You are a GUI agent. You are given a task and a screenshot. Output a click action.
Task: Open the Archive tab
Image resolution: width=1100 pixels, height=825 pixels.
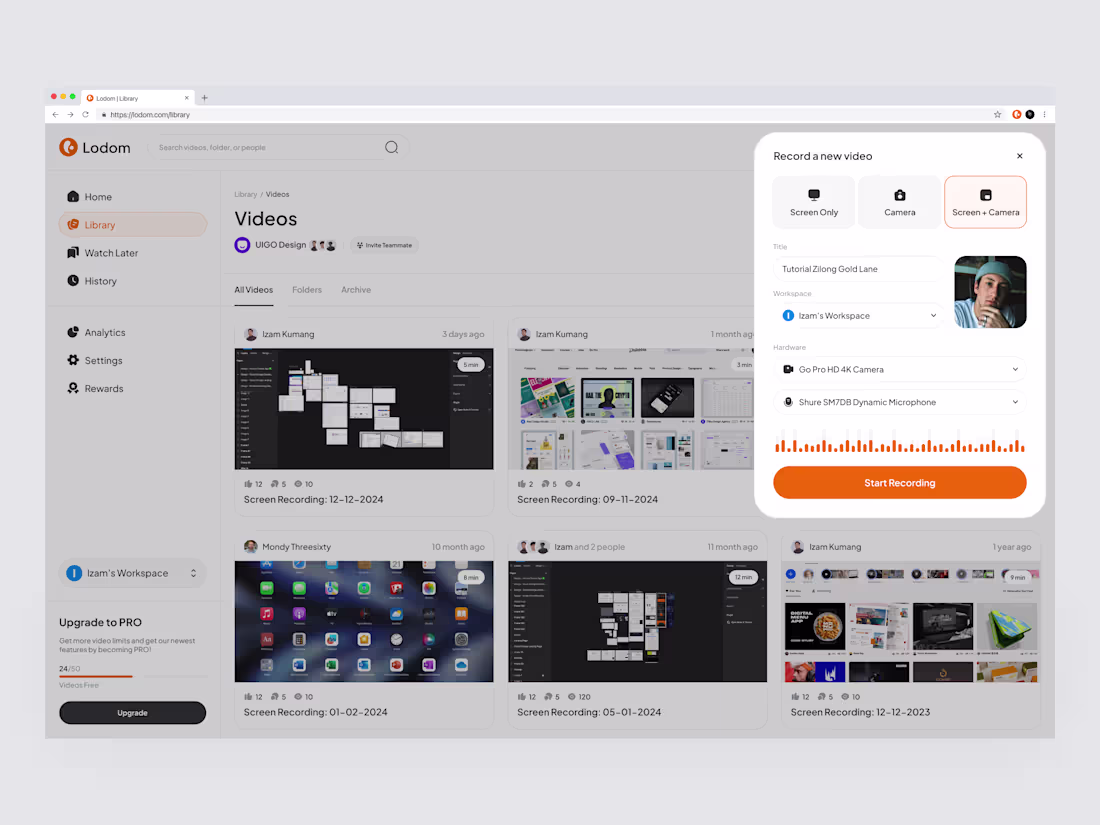[x=356, y=289]
